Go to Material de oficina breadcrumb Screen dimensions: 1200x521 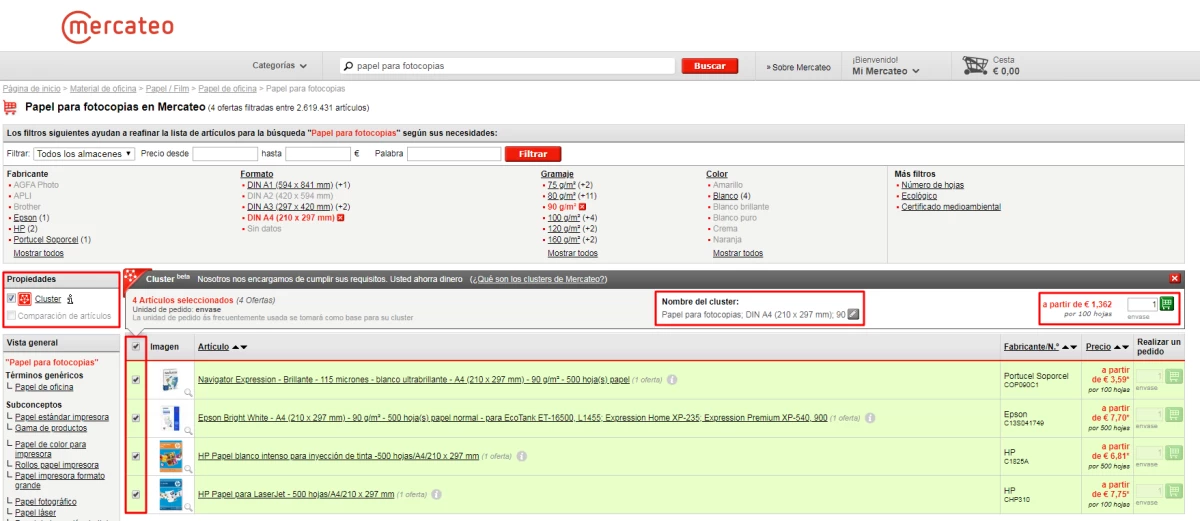[104, 89]
